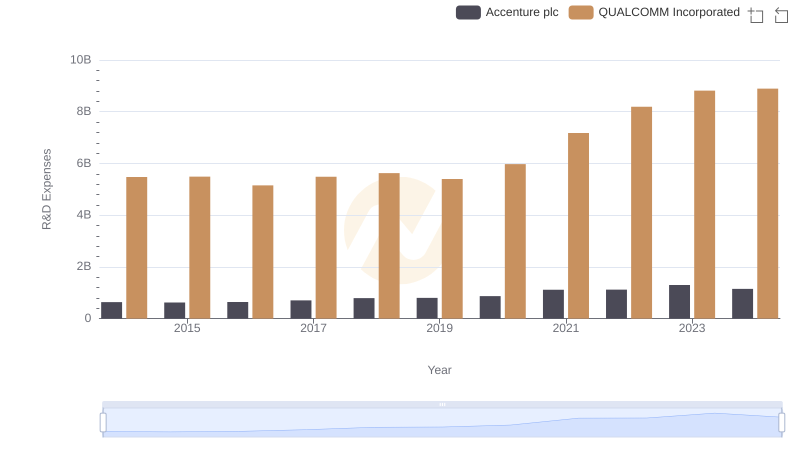Click the R&D Expenses axis title
This screenshot has width=800, height=461.
[x=46, y=189]
